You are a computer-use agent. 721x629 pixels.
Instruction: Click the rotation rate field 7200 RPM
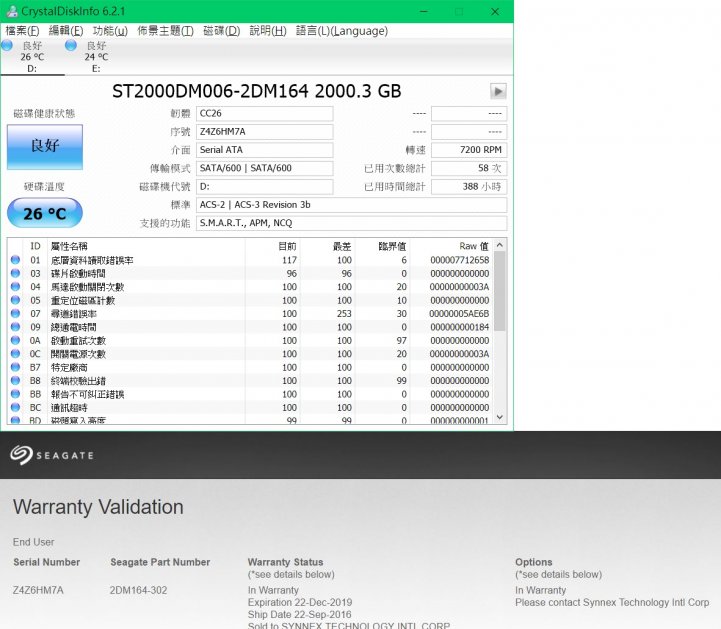pyautogui.click(x=469, y=150)
